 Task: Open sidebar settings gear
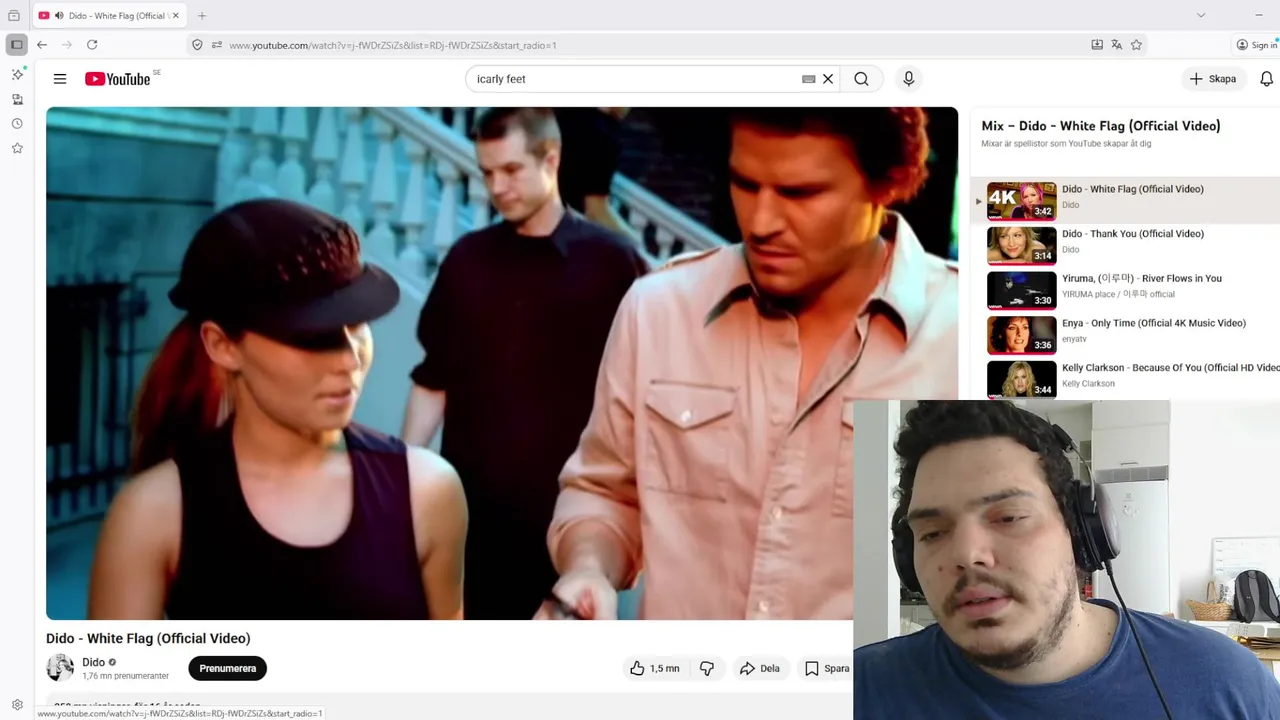click(17, 705)
